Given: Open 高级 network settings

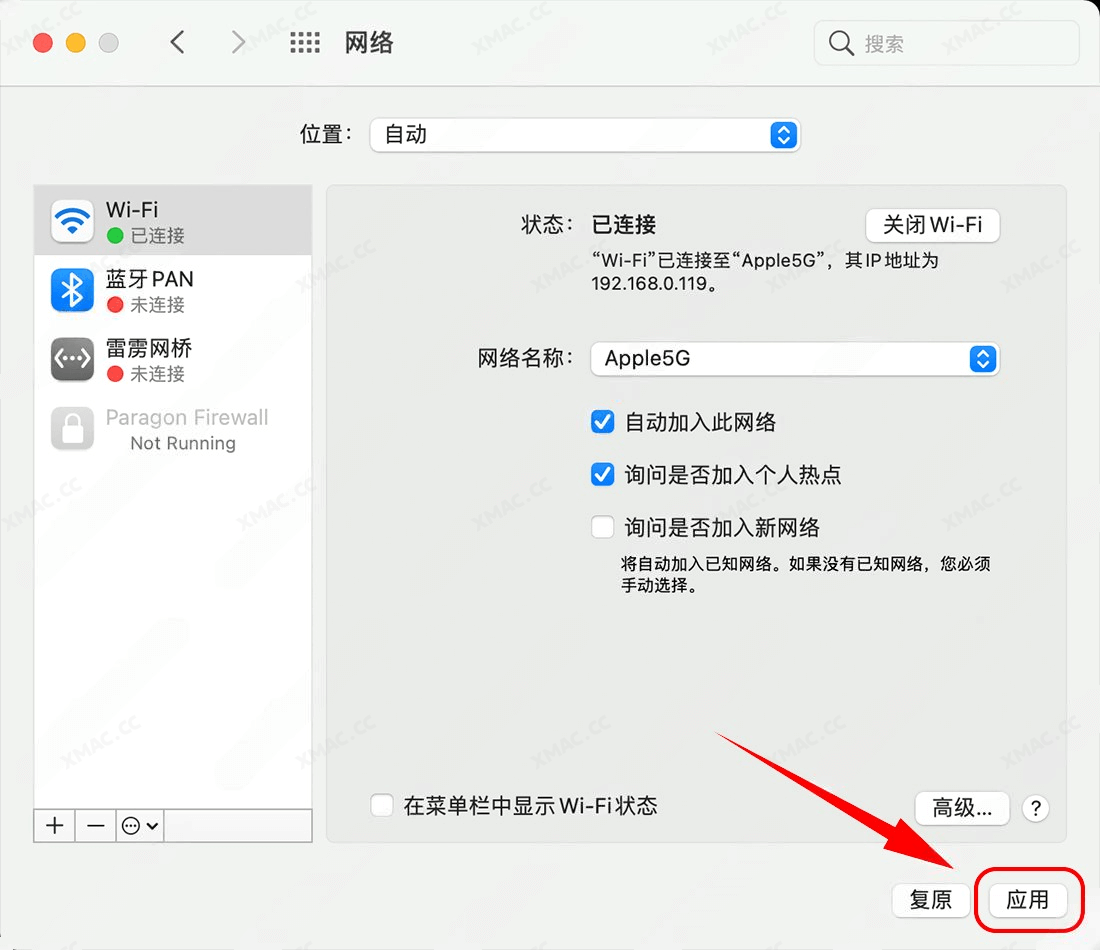Looking at the screenshot, I should [x=962, y=808].
